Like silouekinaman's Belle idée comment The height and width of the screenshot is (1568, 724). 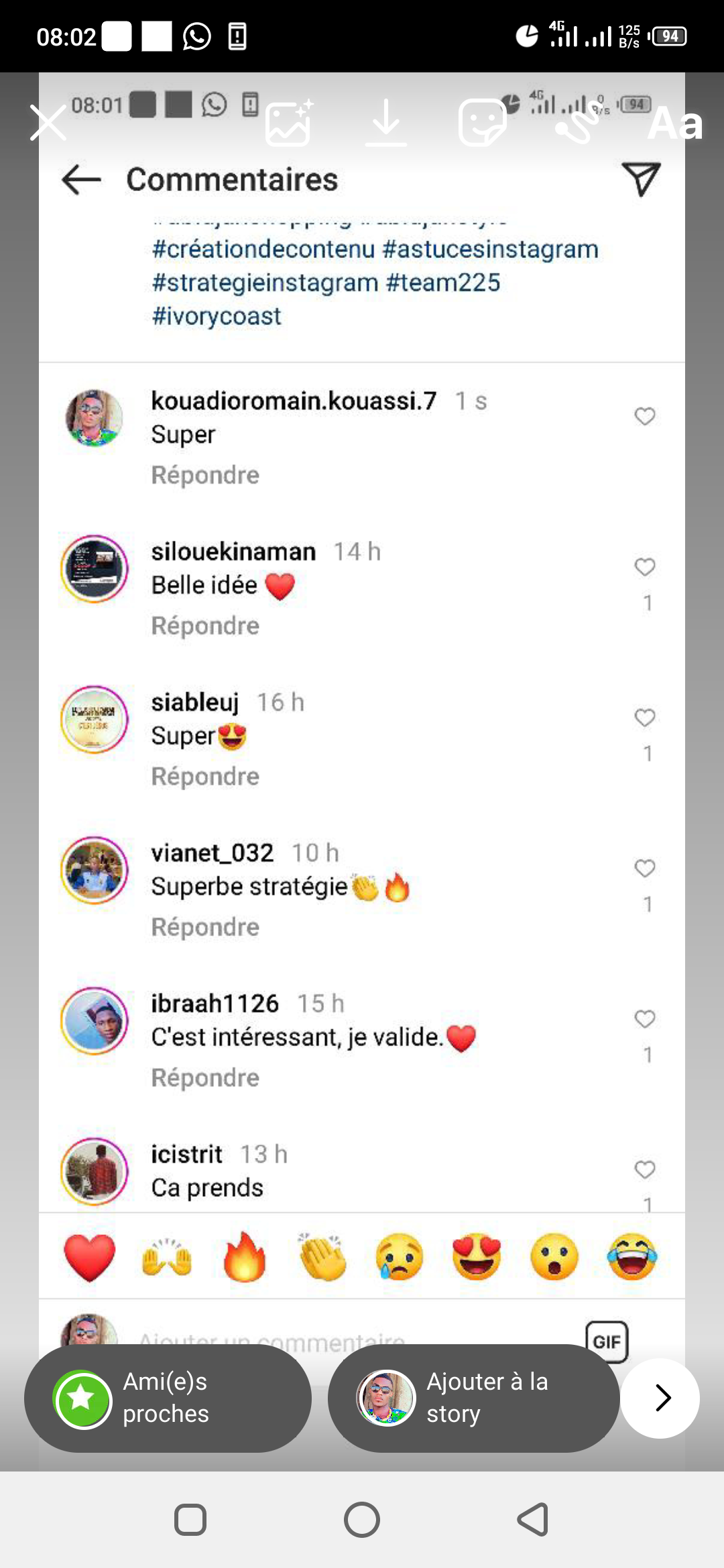(645, 567)
